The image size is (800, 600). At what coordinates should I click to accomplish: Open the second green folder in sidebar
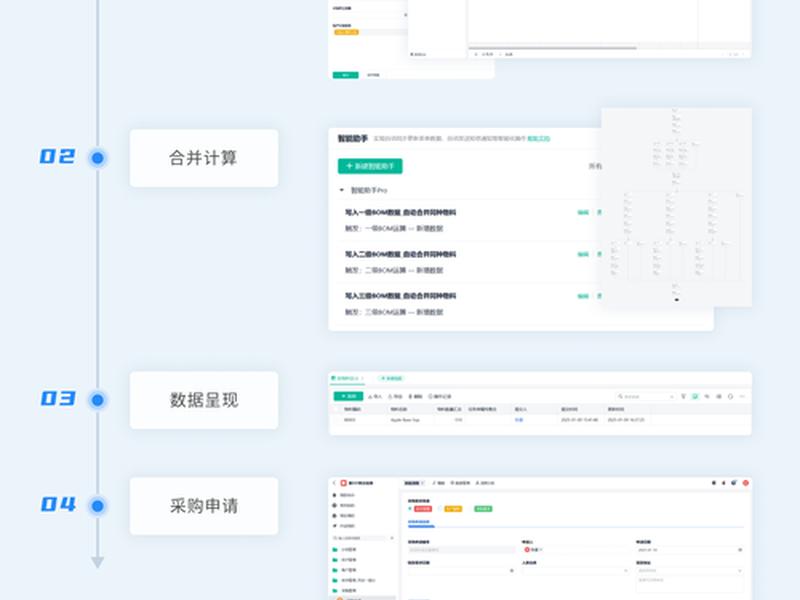point(345,560)
